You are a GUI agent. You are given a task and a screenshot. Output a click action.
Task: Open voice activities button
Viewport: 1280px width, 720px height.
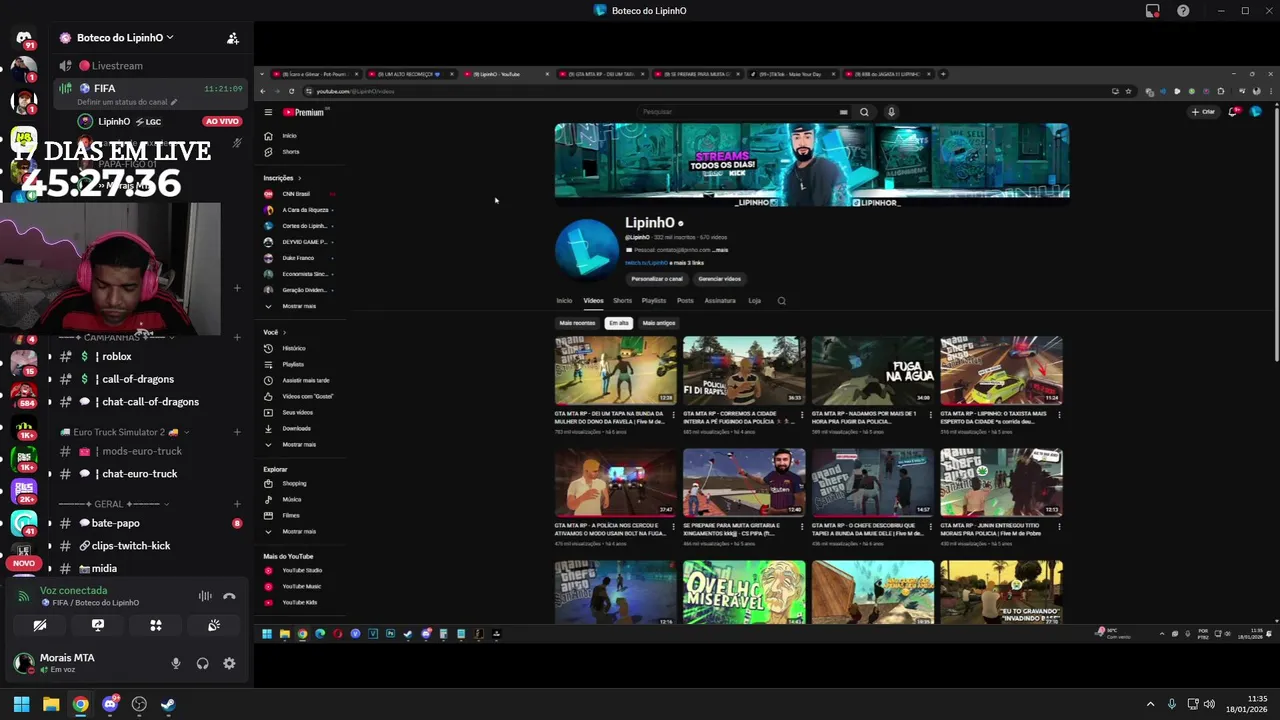click(x=156, y=625)
